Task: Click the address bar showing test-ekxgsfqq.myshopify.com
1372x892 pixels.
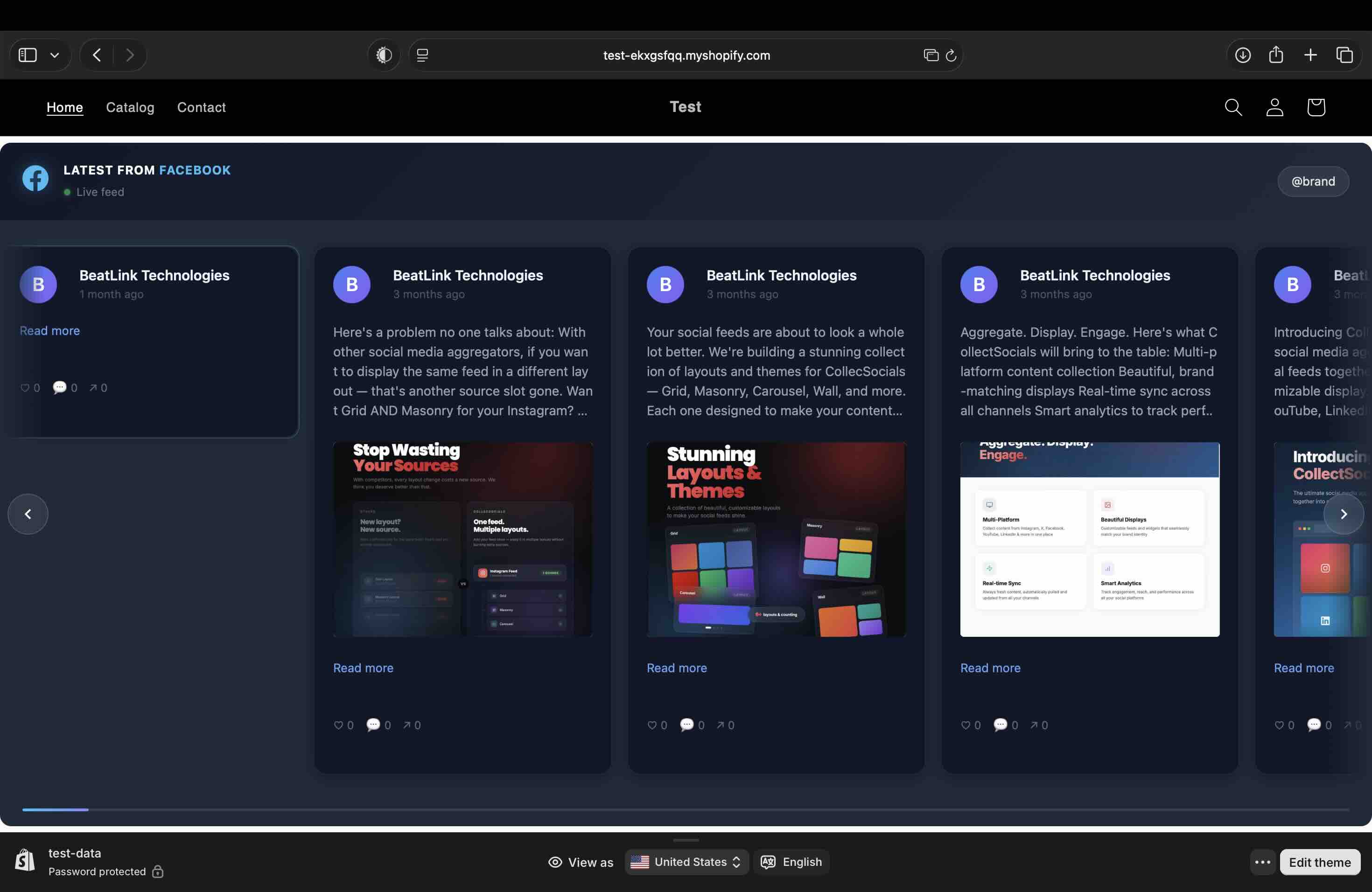Action: point(686,56)
